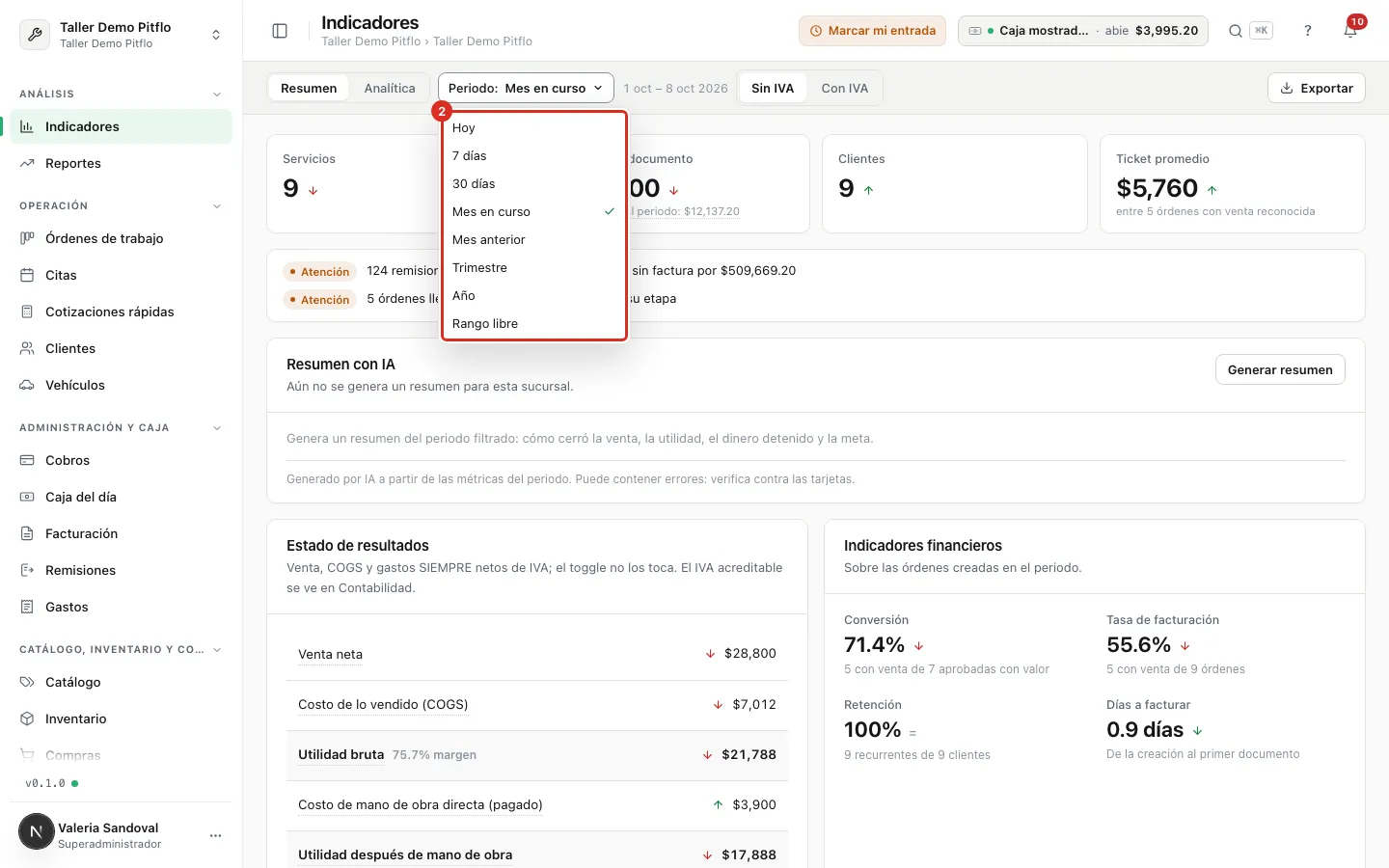
Task: Click the Exportar button
Action: click(x=1316, y=88)
